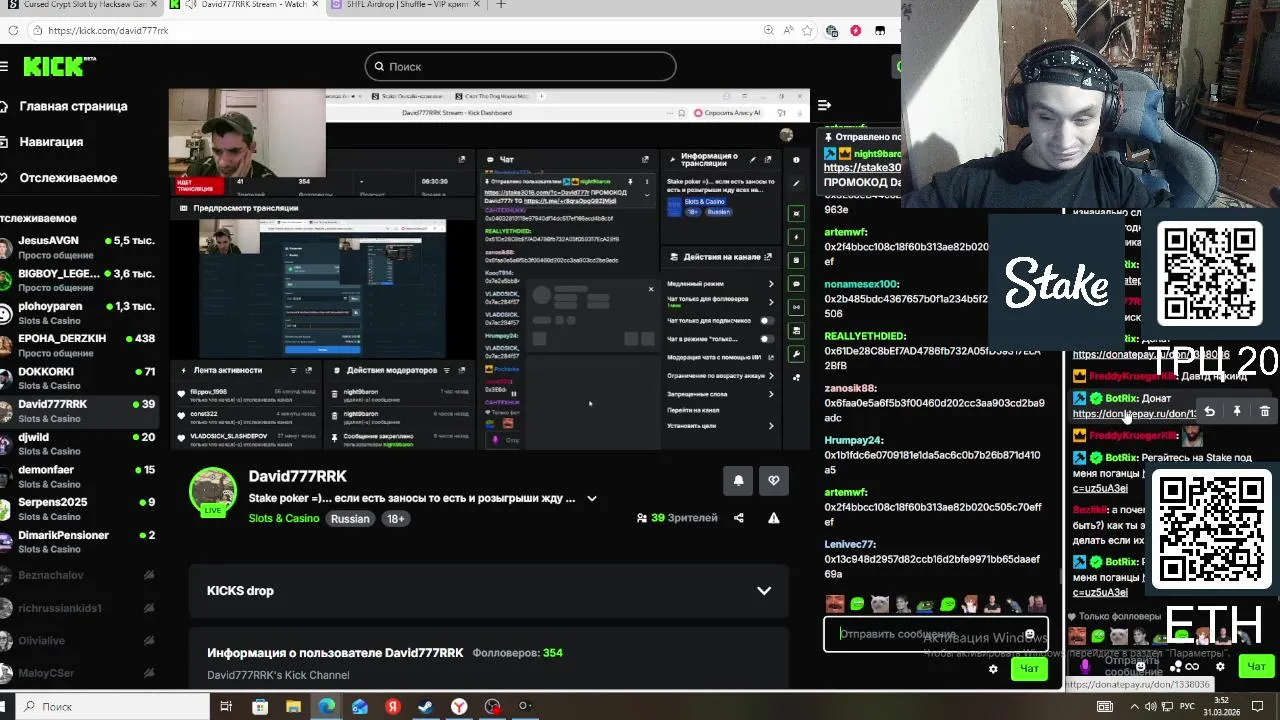The image size is (1280, 720).
Task: Click the follow heart button
Action: click(773, 480)
